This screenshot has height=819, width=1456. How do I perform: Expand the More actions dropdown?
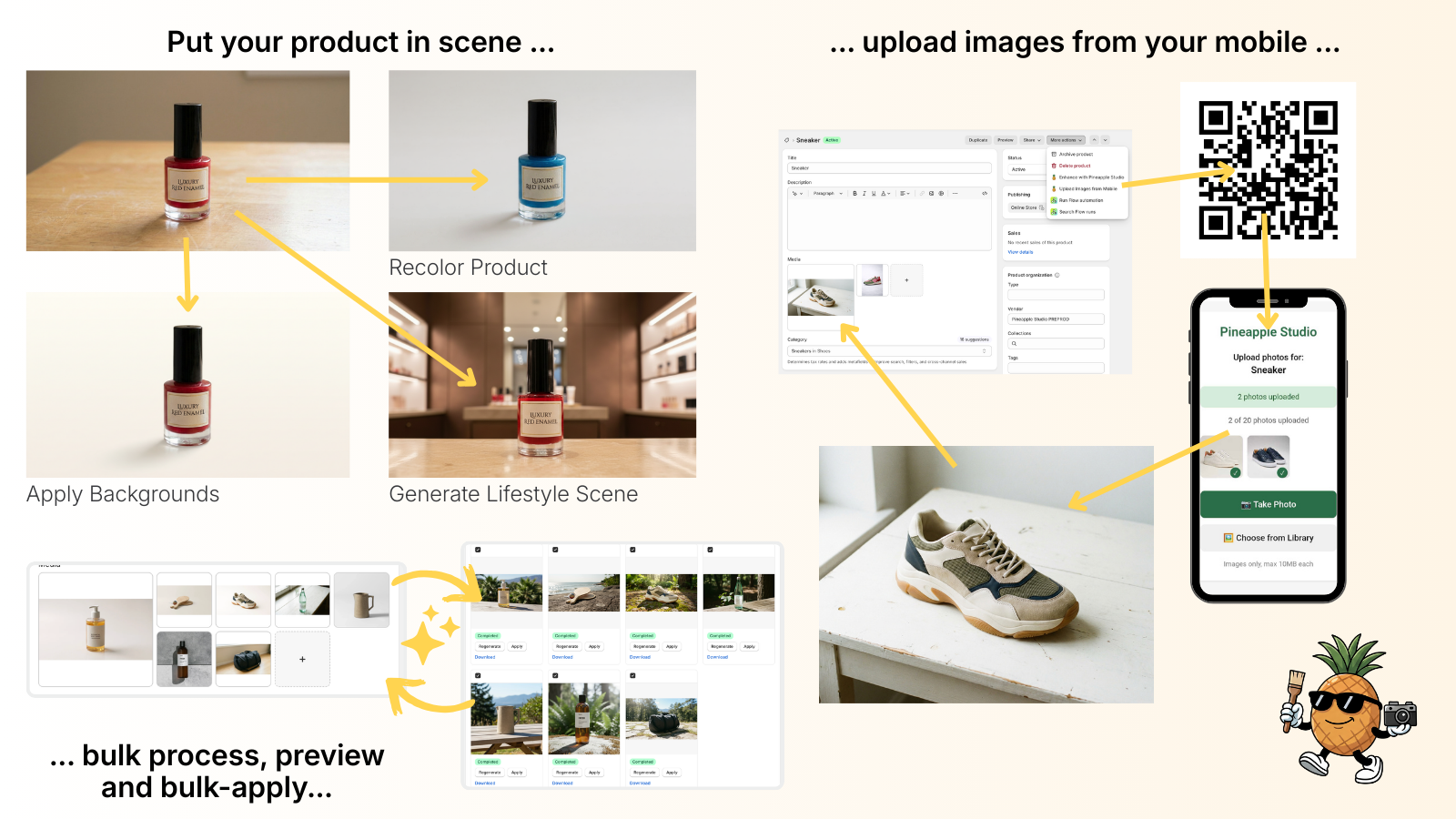click(1066, 140)
